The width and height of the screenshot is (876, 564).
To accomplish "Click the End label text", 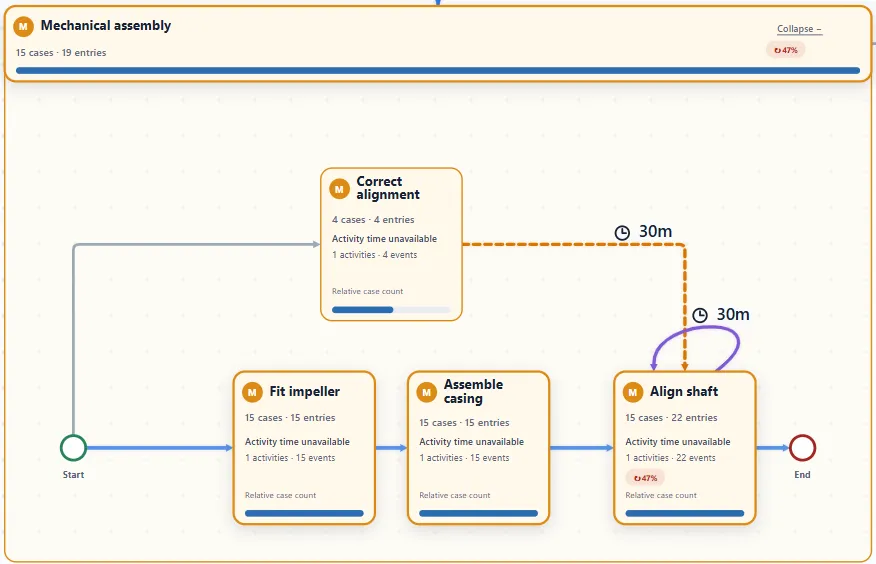I will point(802,475).
